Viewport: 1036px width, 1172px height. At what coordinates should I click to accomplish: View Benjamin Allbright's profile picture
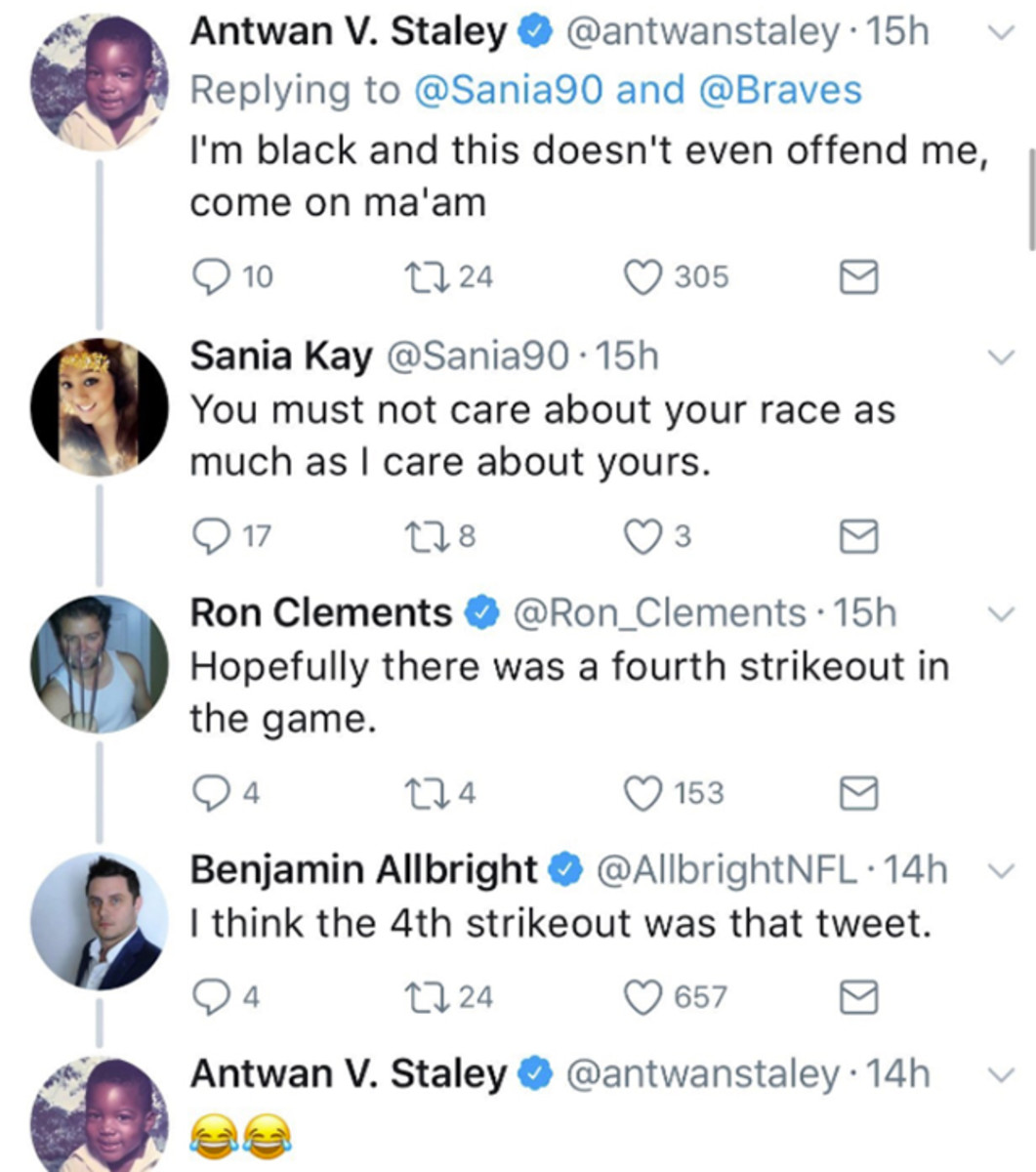100,922
